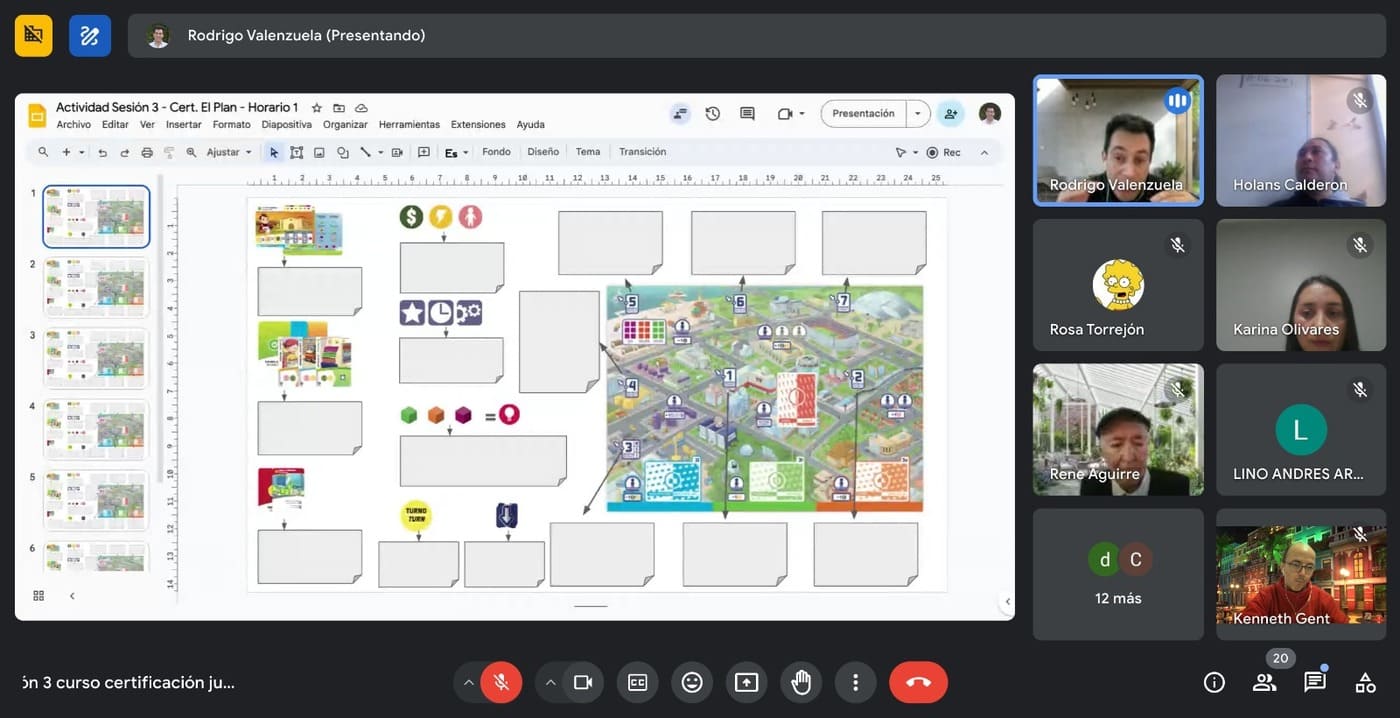
Task: Open the Presentación options dropdown arrow
Action: [918, 114]
